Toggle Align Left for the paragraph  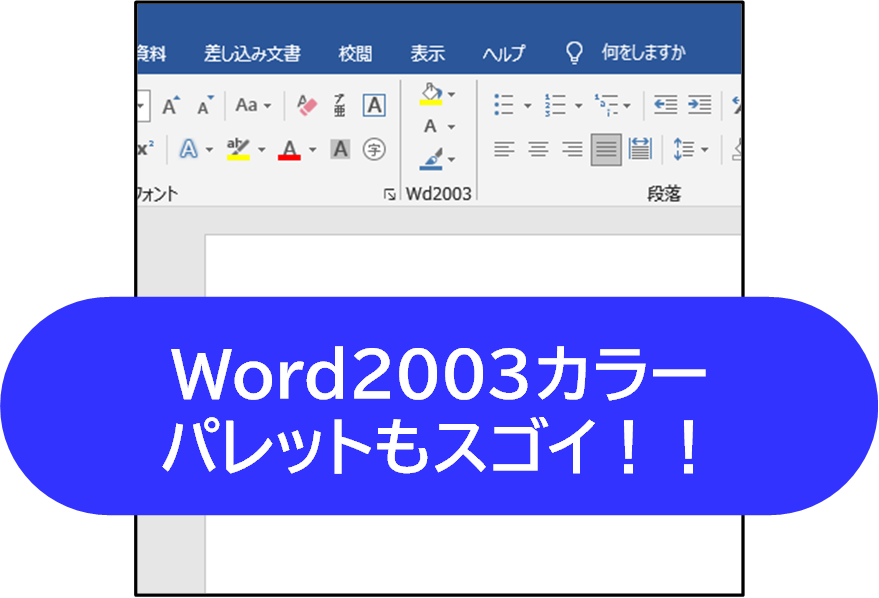coord(504,149)
